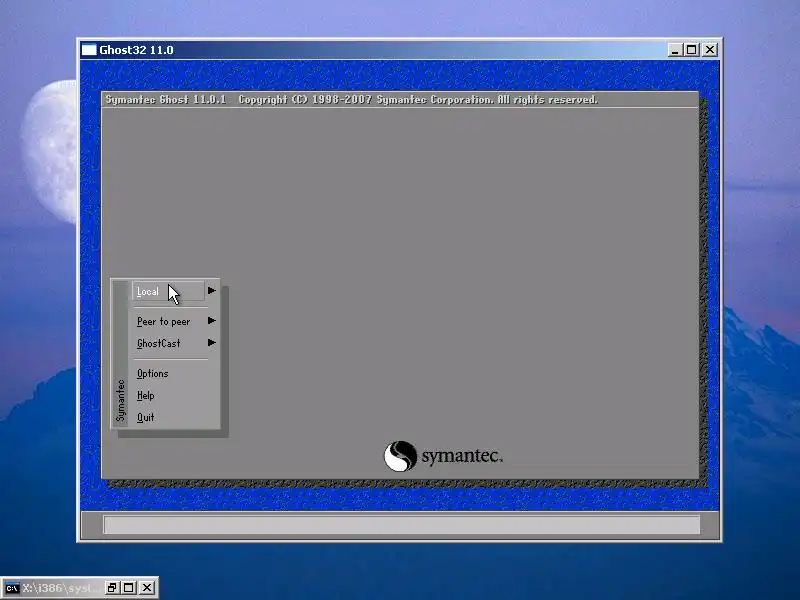
Task: Select the GhostCast menu entry
Action: click(x=158, y=343)
